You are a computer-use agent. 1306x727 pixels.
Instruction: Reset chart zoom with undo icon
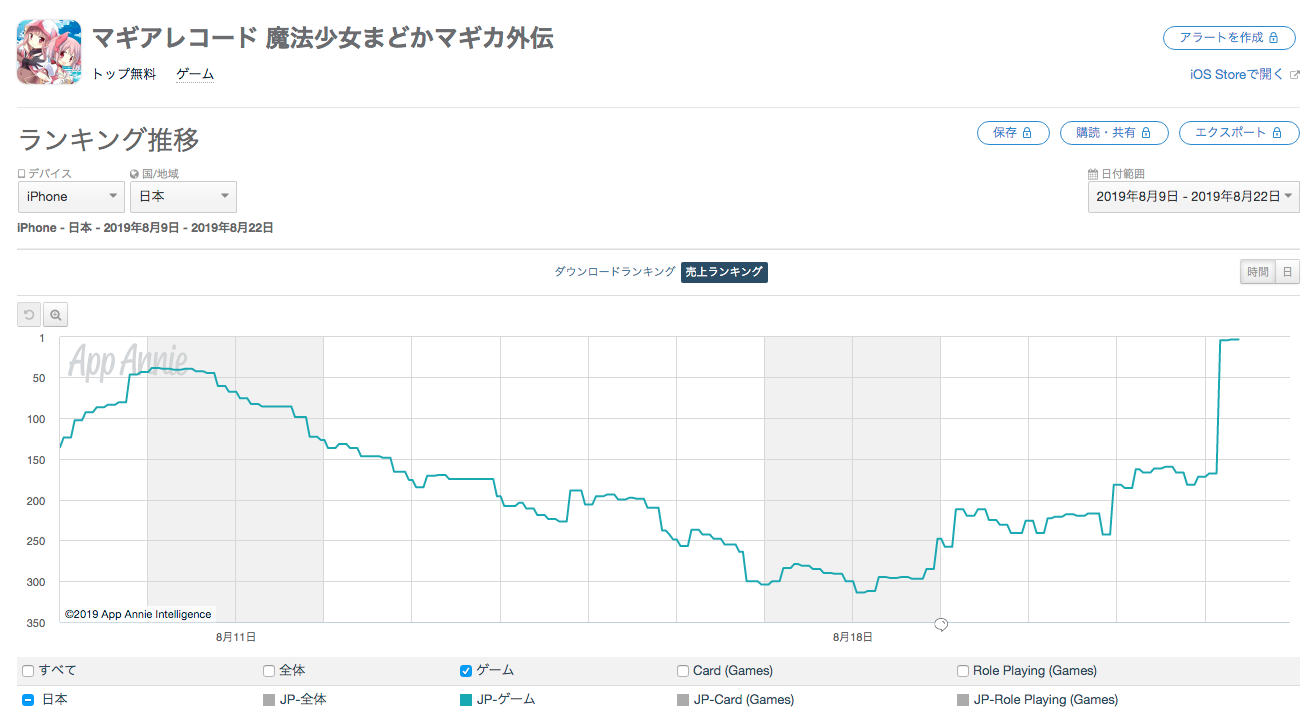pyautogui.click(x=29, y=315)
